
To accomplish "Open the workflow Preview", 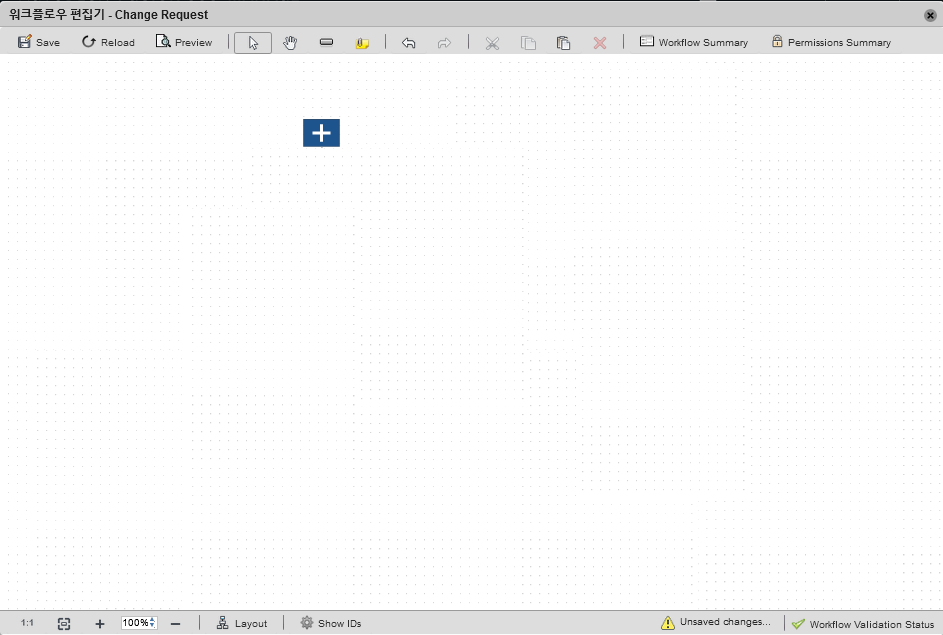I will [184, 42].
